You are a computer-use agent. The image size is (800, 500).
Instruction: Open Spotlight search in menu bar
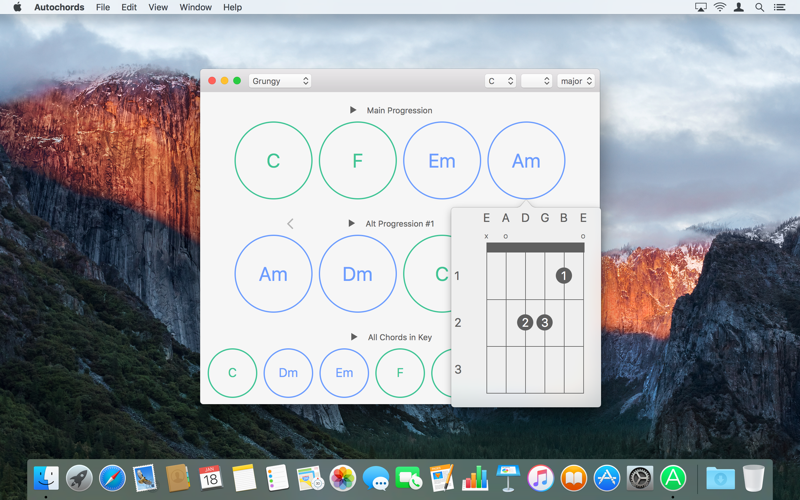759,7
